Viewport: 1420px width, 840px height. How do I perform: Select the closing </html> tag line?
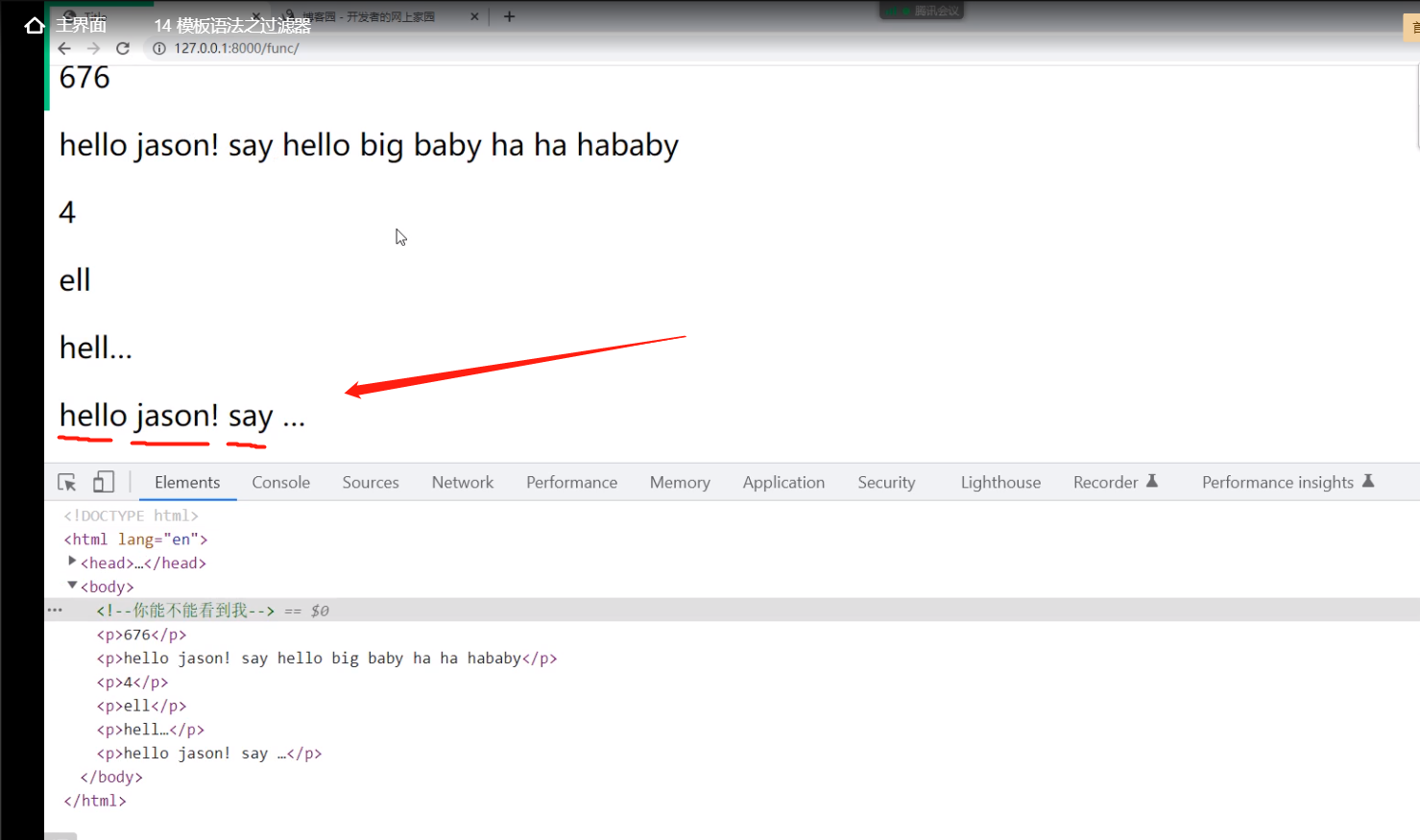[95, 801]
